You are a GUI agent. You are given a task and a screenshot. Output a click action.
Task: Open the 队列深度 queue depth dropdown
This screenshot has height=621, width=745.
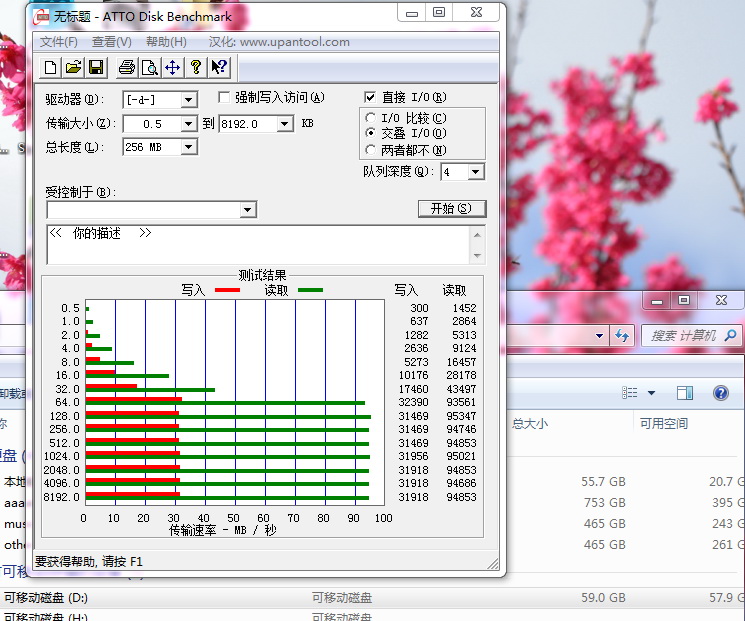click(x=476, y=172)
